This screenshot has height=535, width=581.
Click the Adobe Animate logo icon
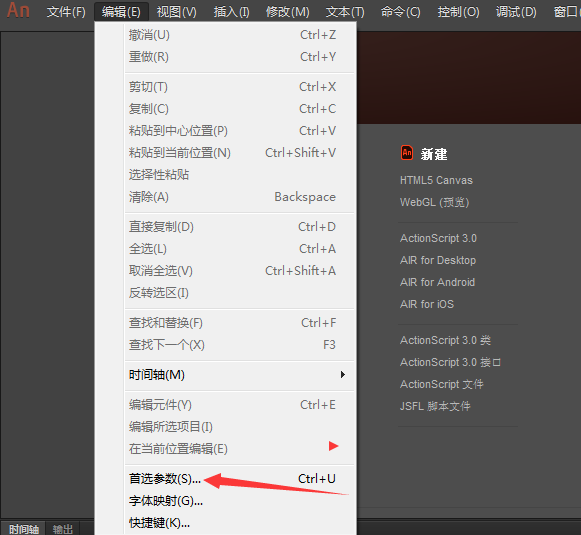coord(18,10)
